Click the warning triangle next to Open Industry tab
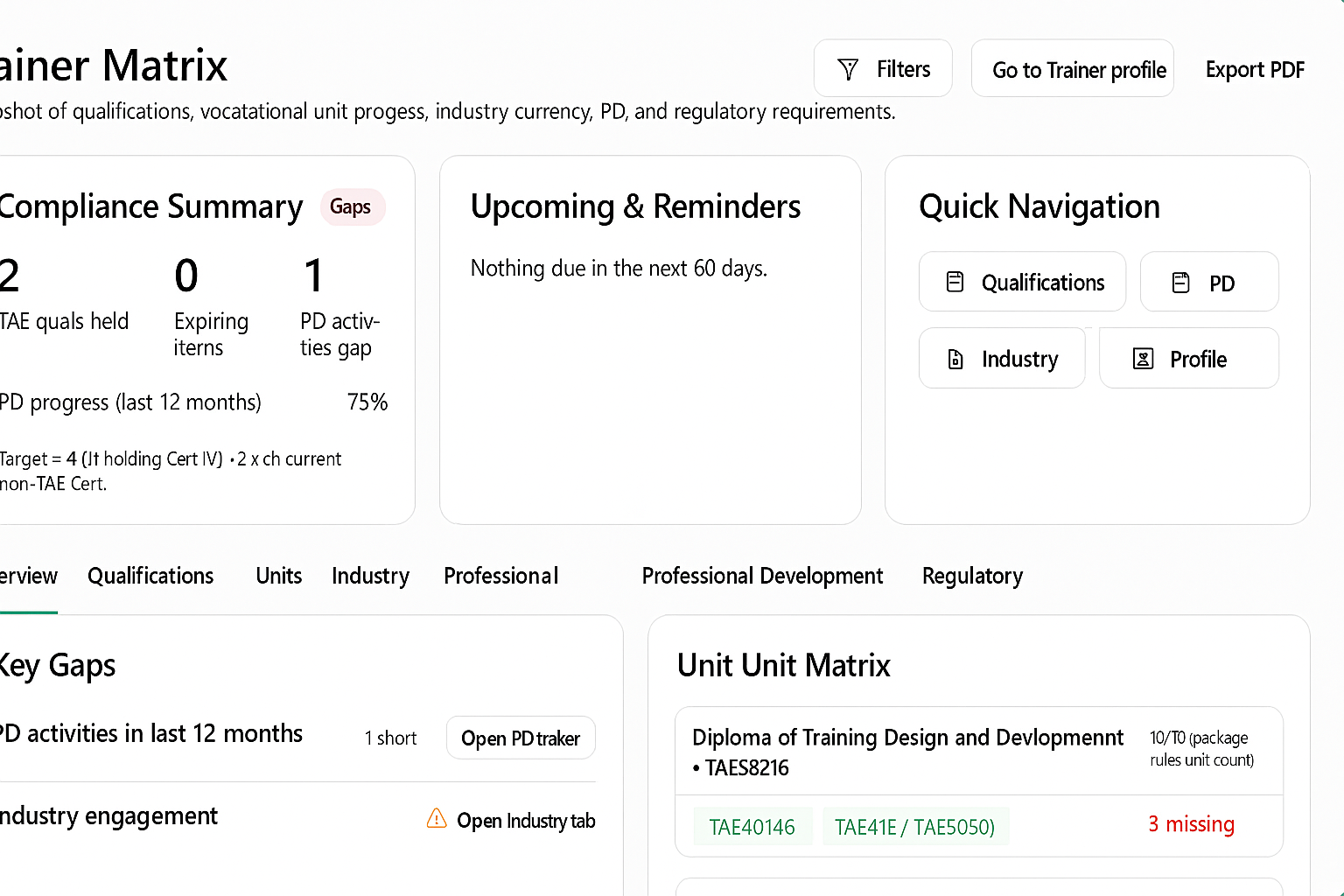This screenshot has width=1344, height=896. (x=437, y=818)
